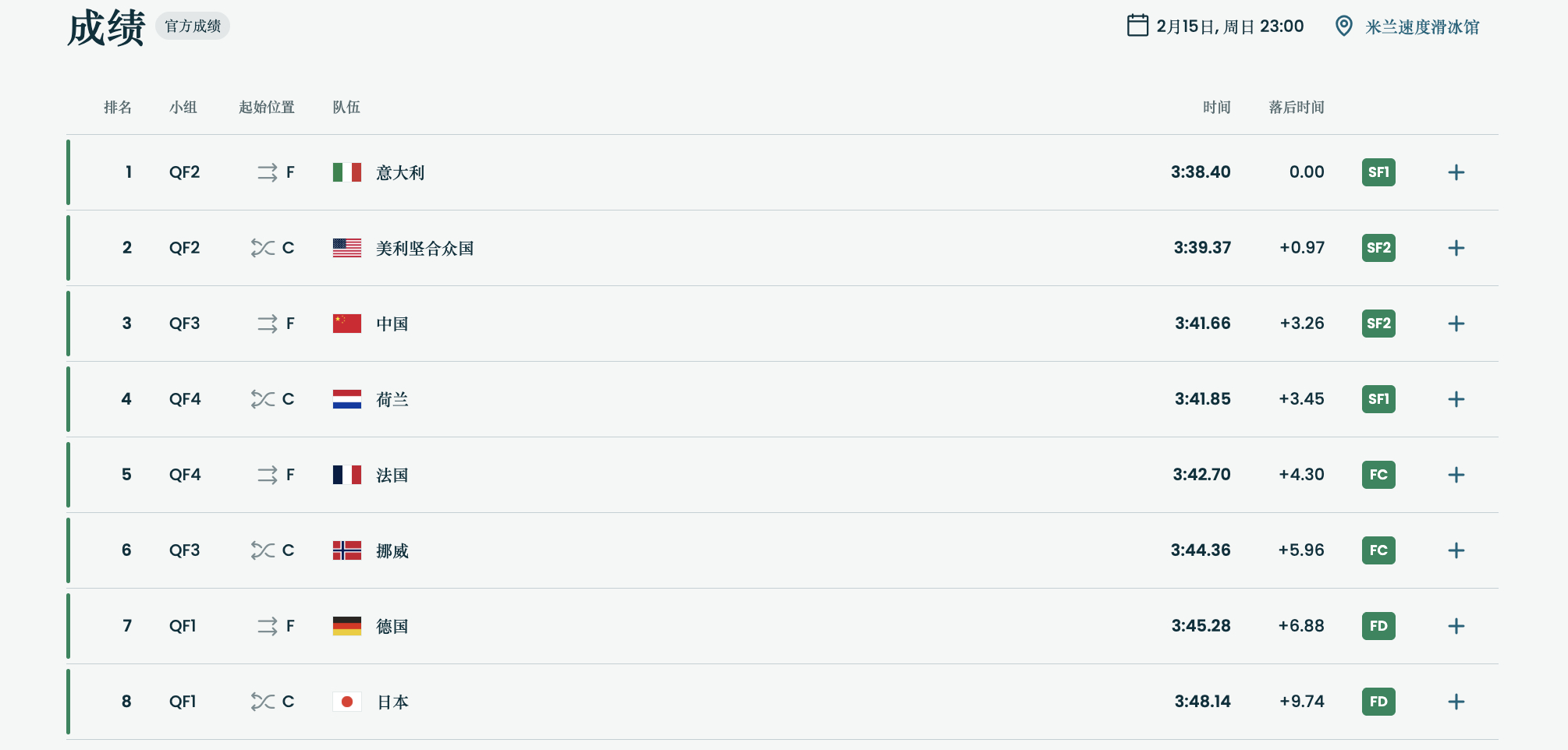Click the FC badge in France's row

pyautogui.click(x=1378, y=475)
